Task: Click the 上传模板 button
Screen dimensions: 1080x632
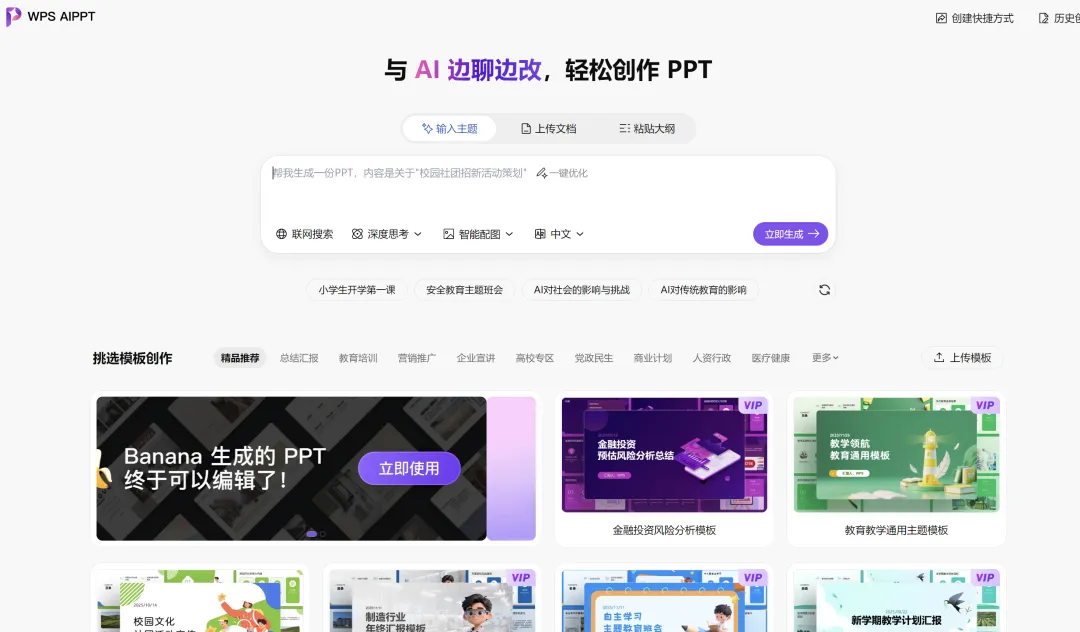Action: [x=962, y=357]
